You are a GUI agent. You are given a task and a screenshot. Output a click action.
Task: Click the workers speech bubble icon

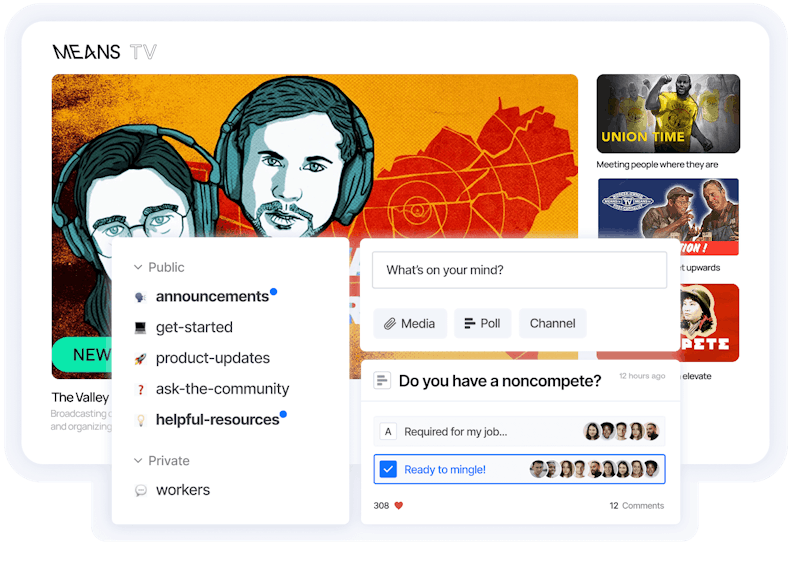(x=141, y=490)
